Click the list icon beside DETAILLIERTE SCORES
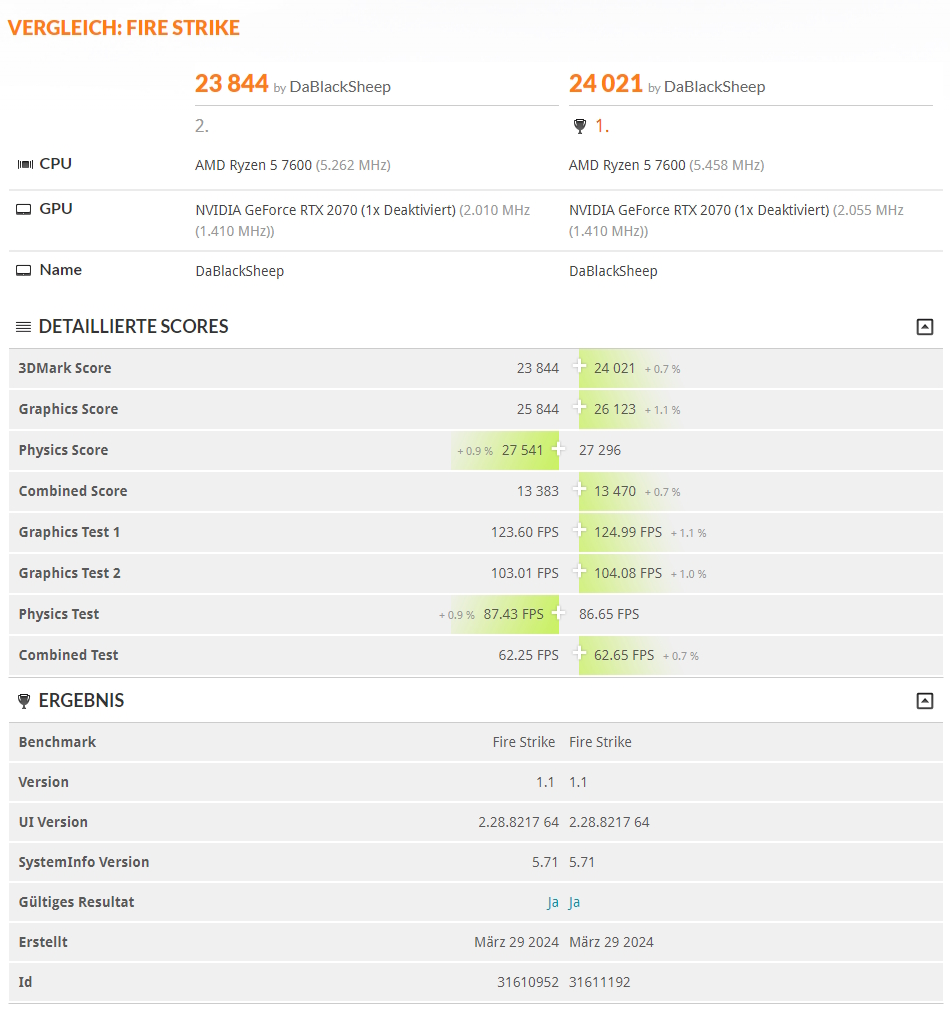 [22, 326]
